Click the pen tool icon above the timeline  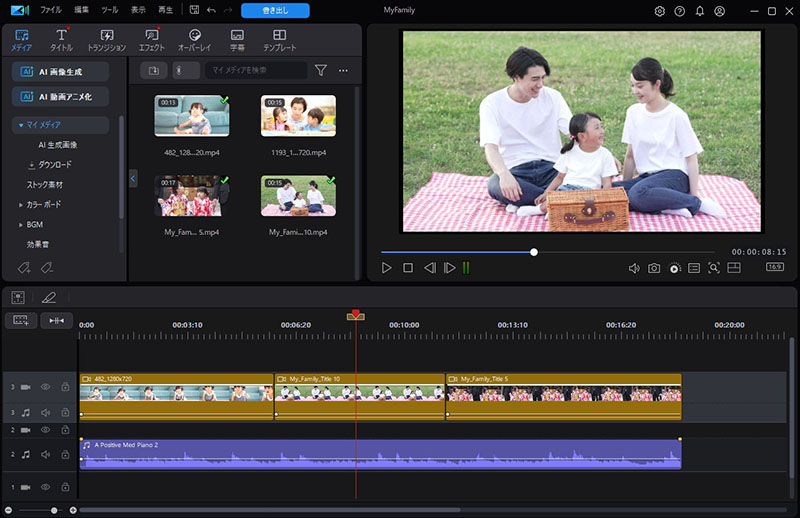[49, 297]
